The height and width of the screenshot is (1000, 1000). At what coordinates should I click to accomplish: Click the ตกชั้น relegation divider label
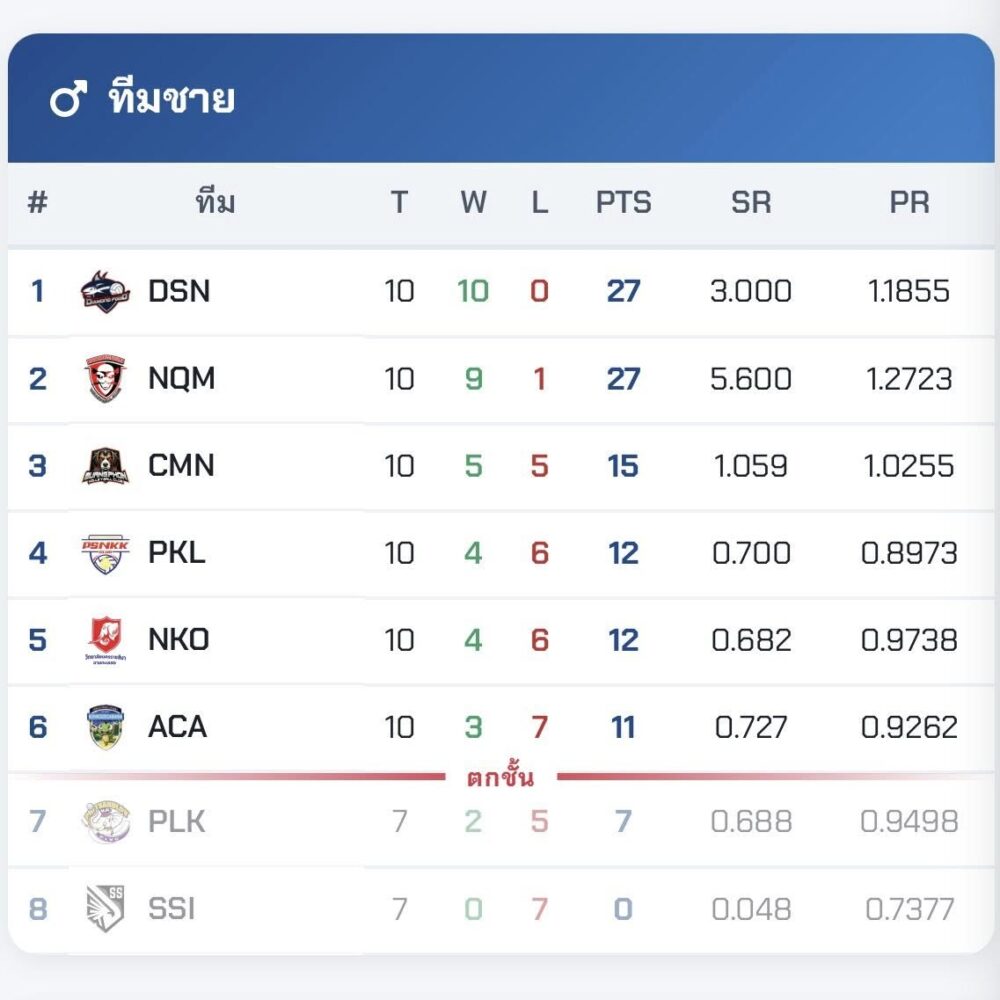[x=500, y=777]
